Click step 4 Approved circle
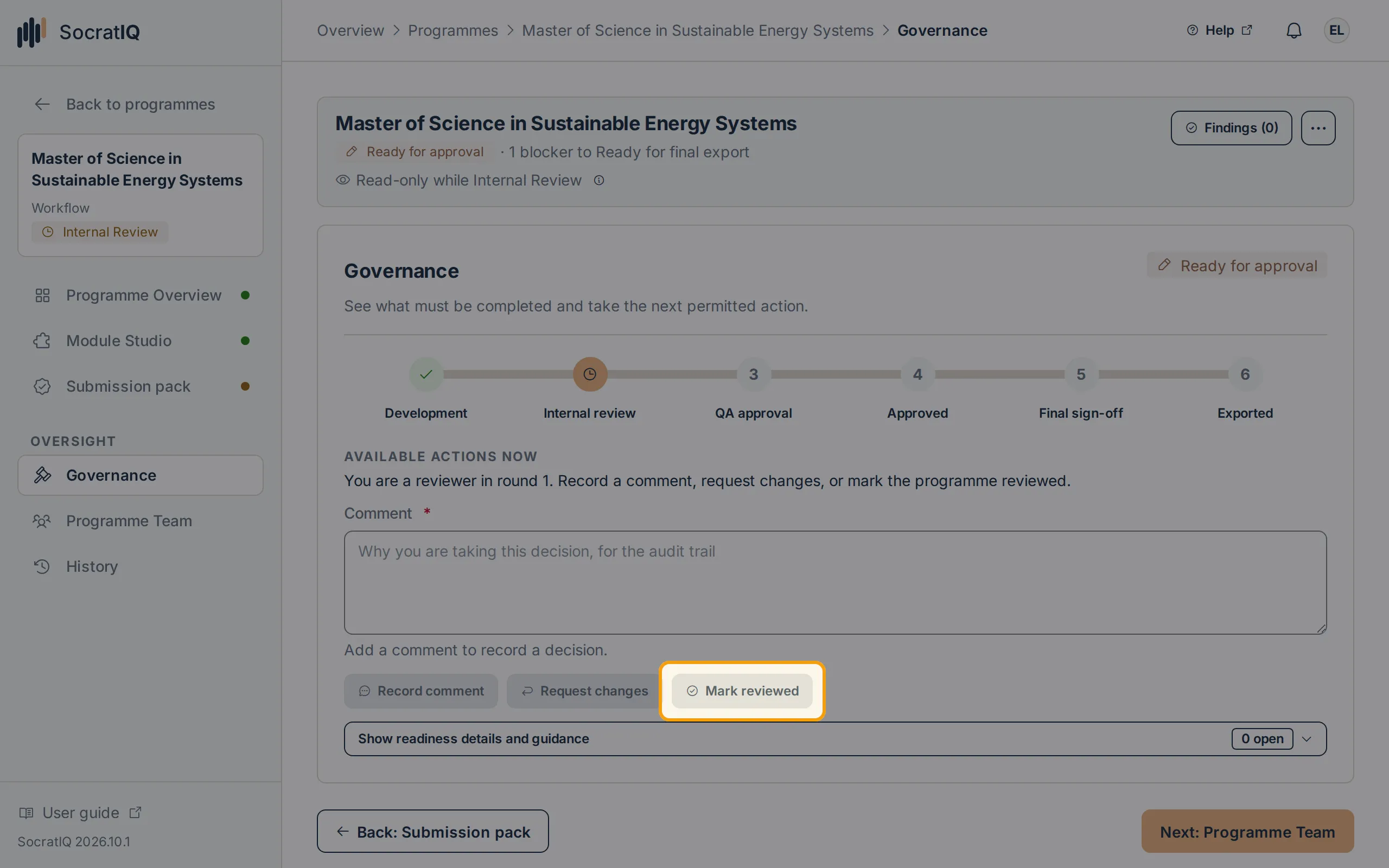 tap(917, 374)
